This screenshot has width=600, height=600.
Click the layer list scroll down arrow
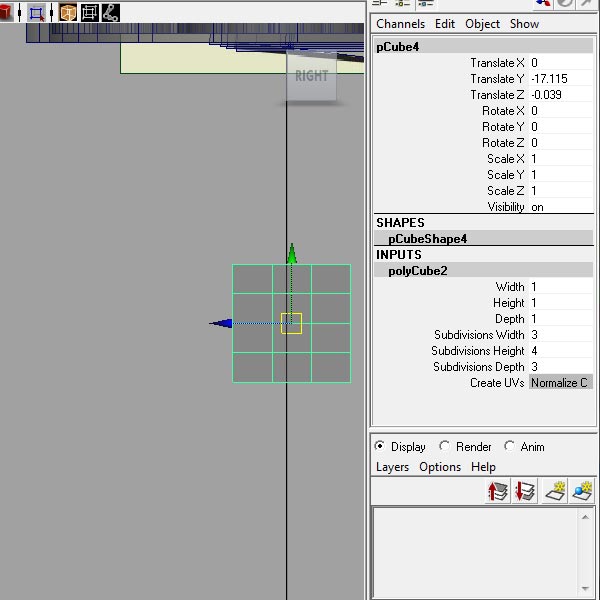[x=585, y=589]
